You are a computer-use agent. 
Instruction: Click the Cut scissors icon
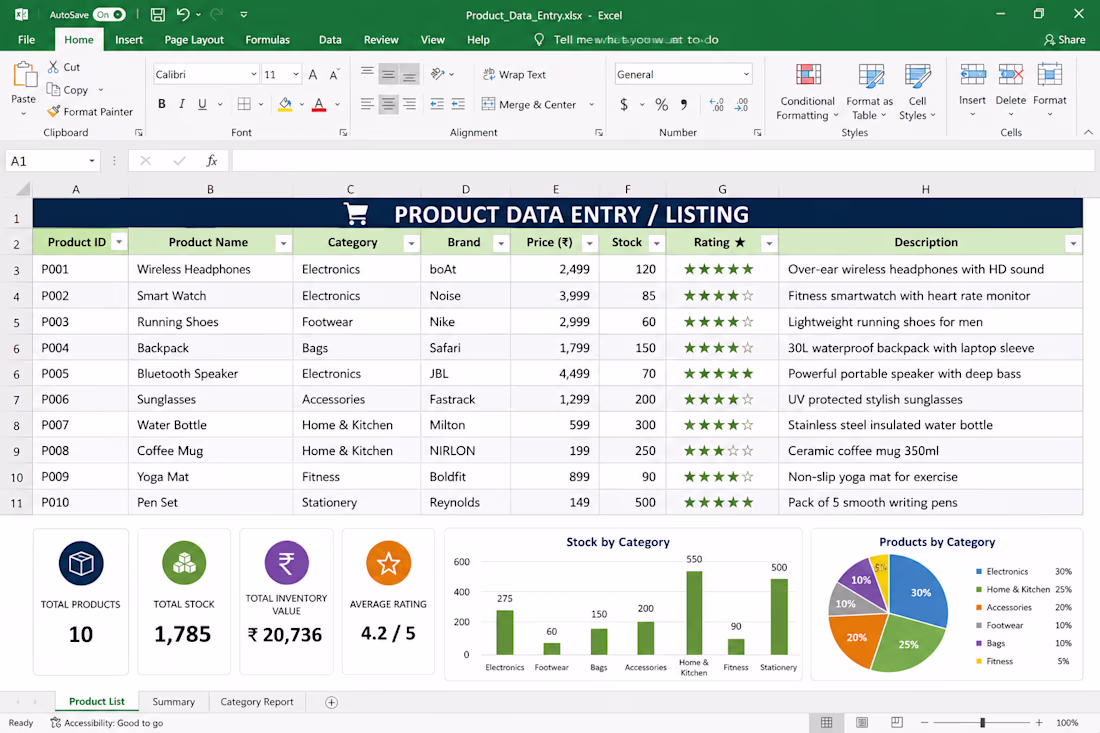tap(53, 67)
